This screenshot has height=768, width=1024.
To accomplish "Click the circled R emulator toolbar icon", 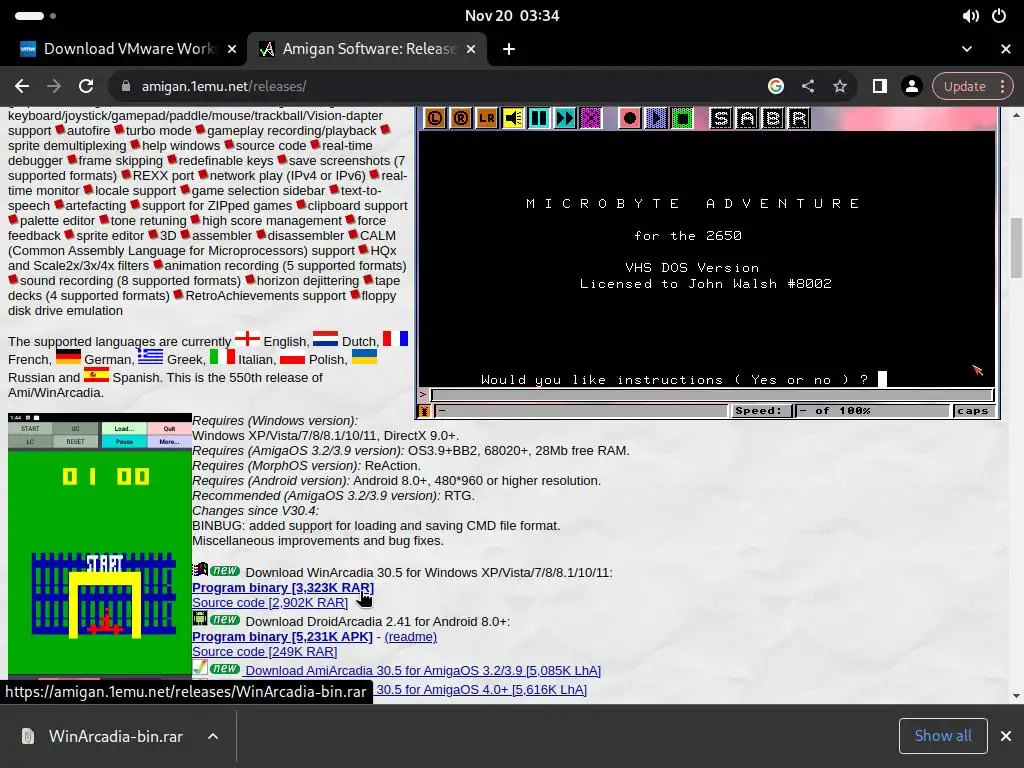I will point(461,118).
